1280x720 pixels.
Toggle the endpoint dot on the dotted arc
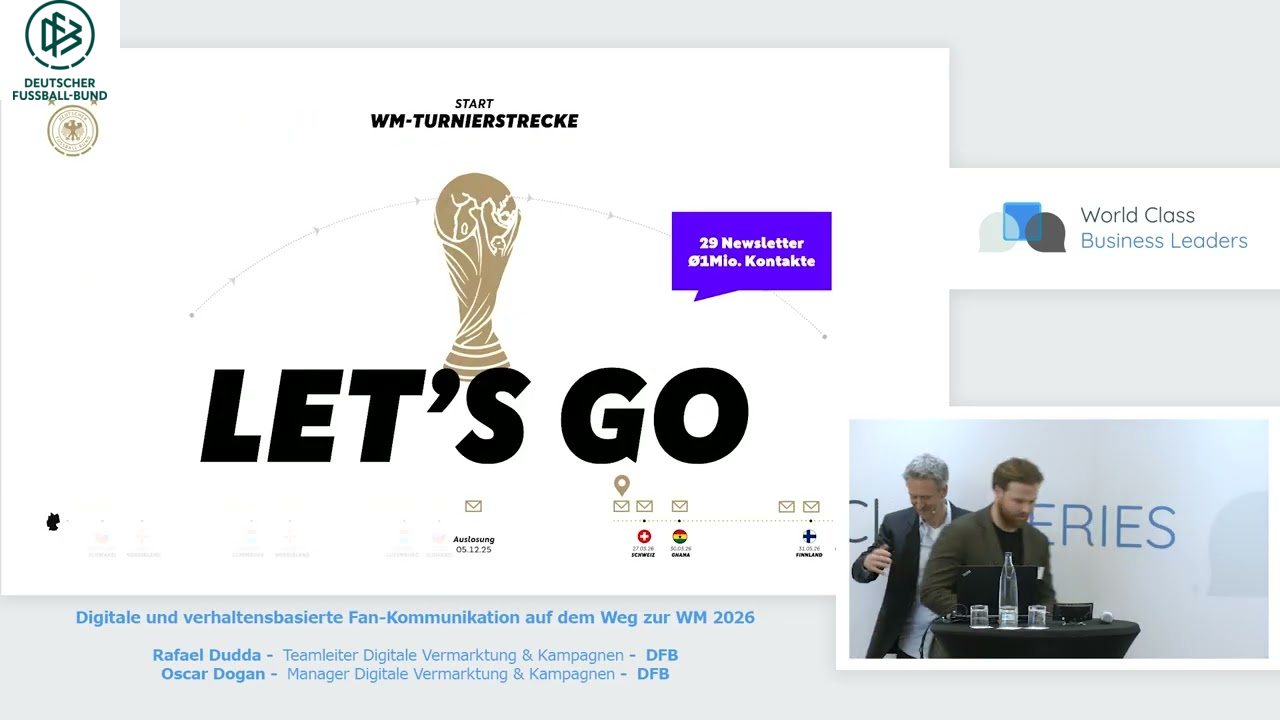(x=824, y=336)
